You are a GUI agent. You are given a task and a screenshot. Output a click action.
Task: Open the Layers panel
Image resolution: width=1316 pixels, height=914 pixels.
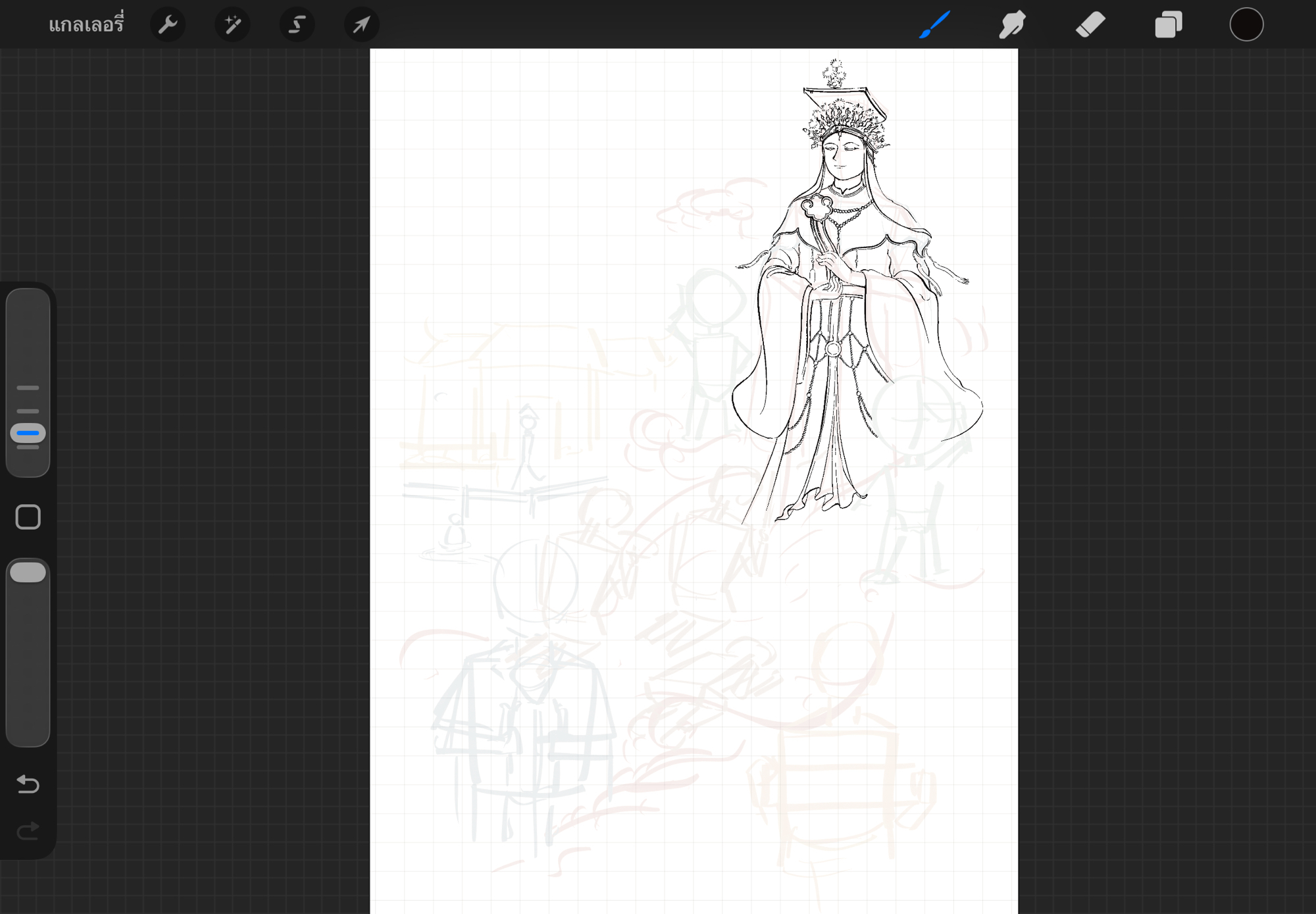1169,25
